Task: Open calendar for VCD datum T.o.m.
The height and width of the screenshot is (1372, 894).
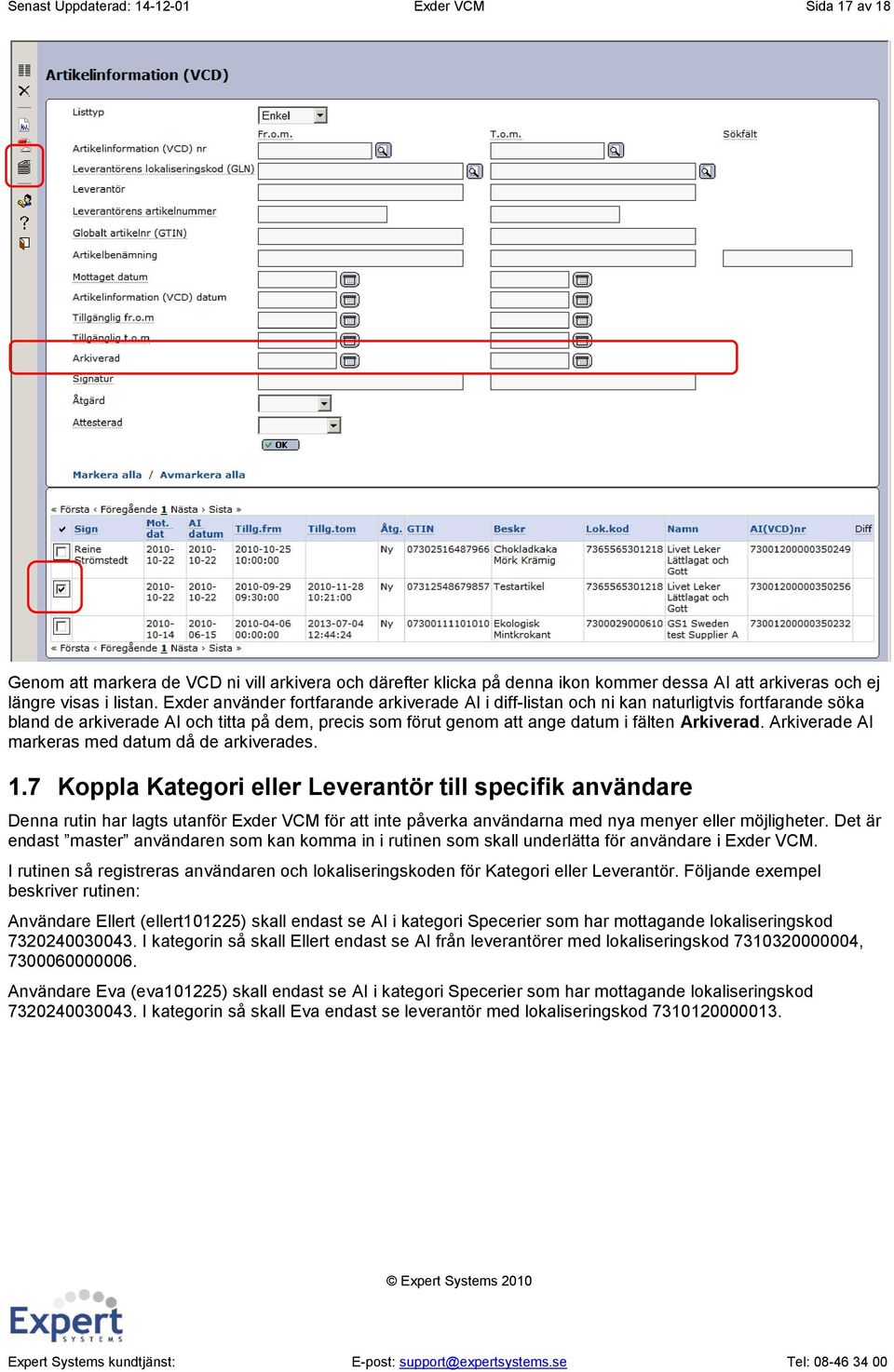Action: click(x=582, y=300)
